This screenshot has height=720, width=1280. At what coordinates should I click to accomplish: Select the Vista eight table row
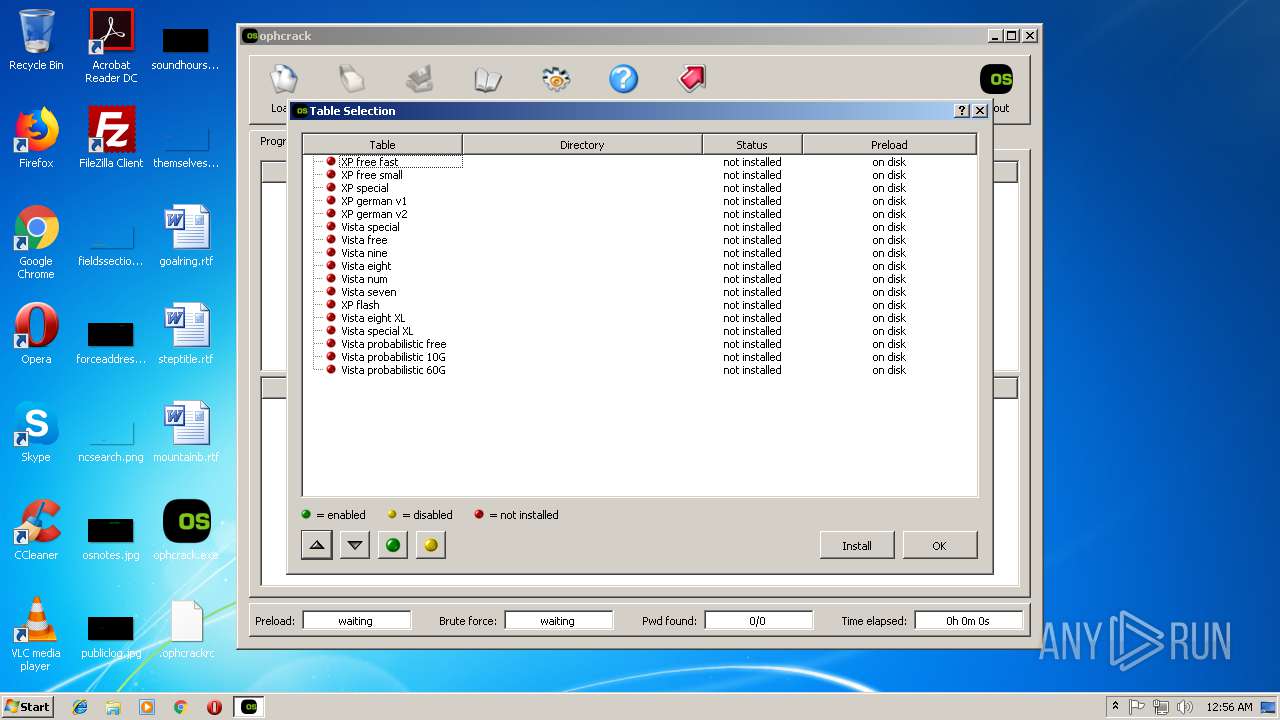[x=640, y=266]
